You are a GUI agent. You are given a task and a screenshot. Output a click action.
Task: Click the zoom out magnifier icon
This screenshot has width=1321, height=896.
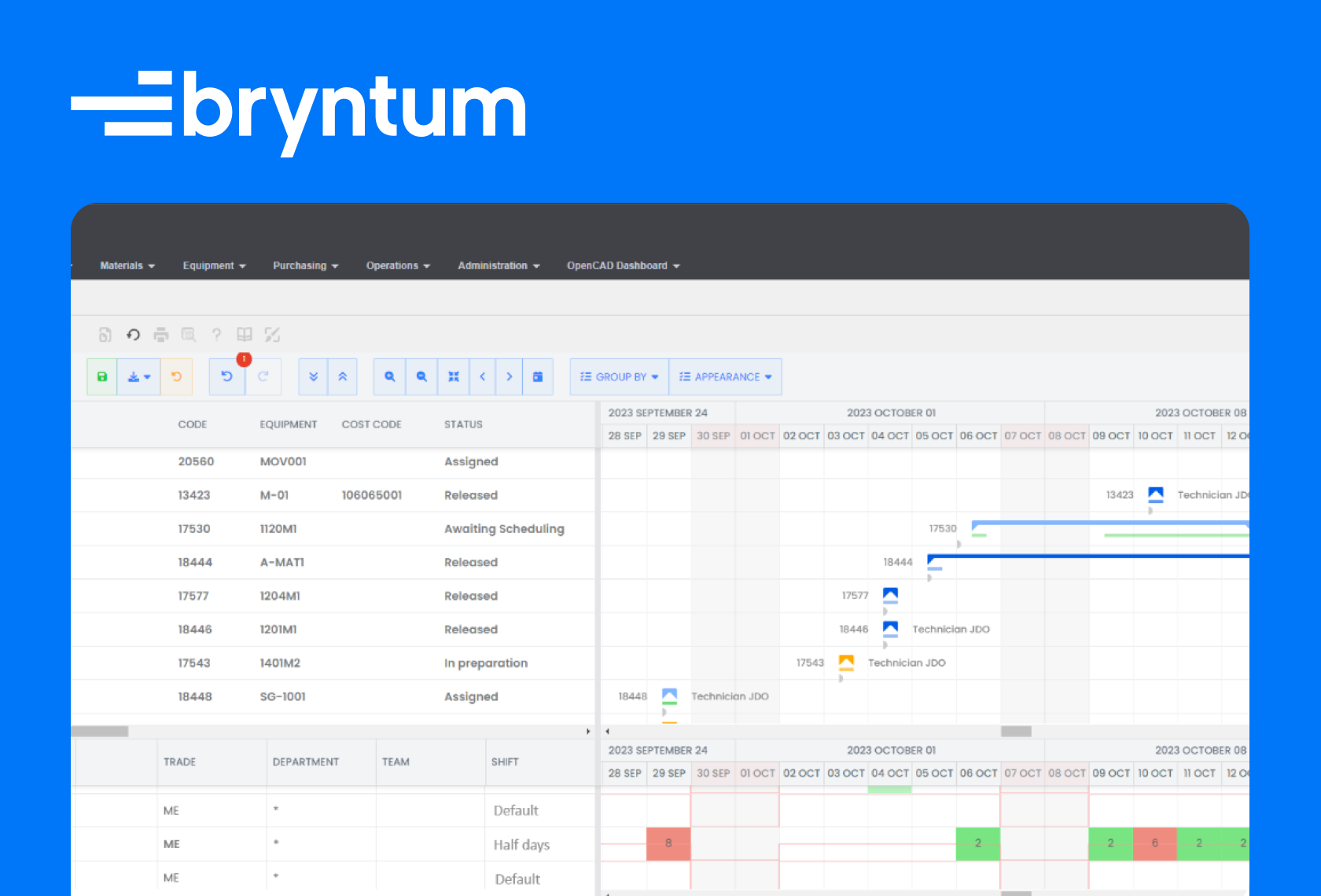click(x=421, y=376)
